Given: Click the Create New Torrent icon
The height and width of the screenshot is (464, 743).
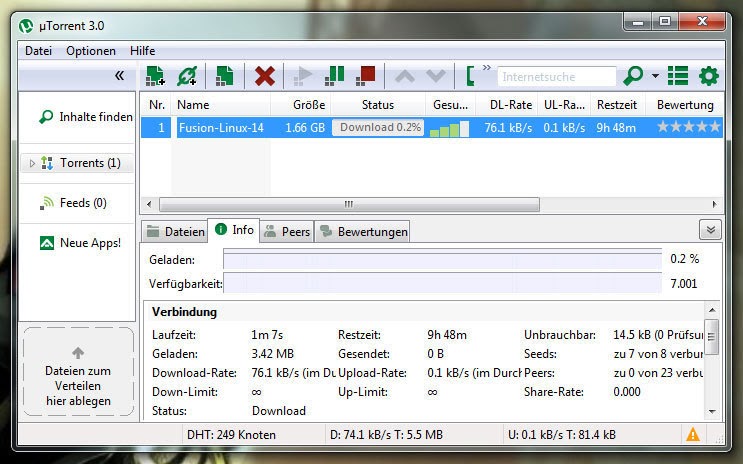Looking at the screenshot, I should coord(225,76).
